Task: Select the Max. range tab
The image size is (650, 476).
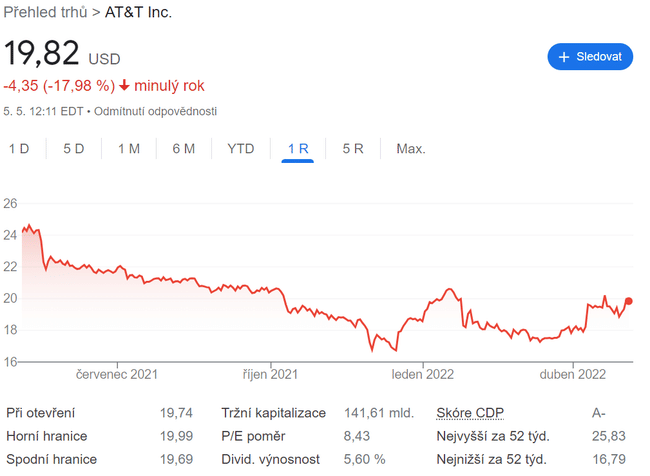Action: coord(411,149)
